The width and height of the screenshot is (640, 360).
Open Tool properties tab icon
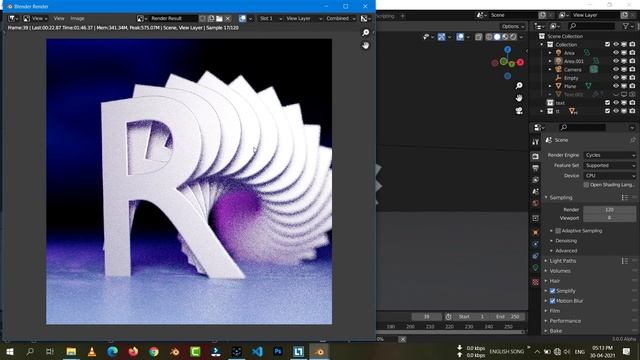[535, 142]
